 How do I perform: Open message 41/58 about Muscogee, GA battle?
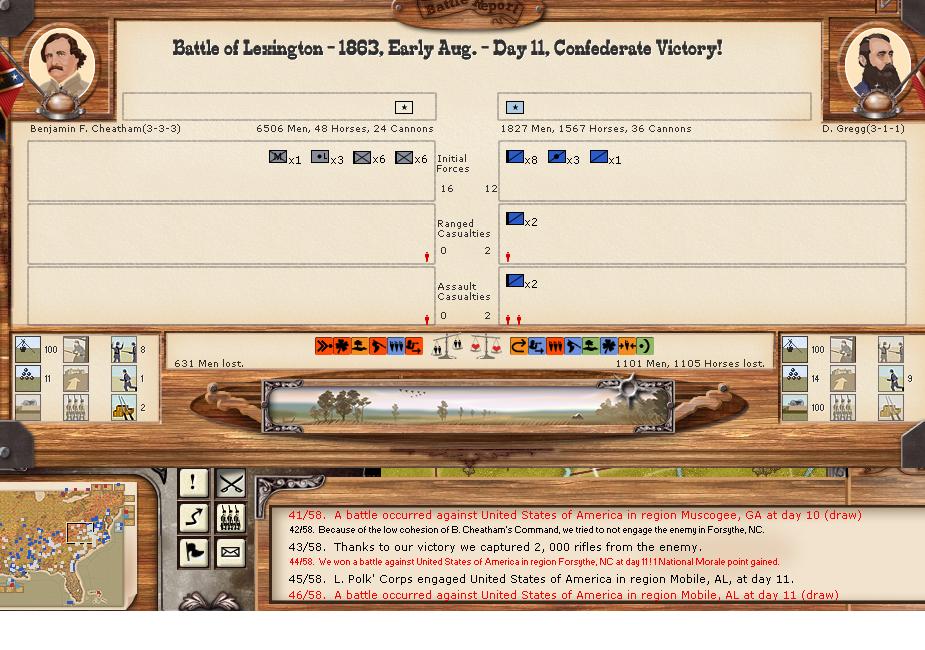574,515
